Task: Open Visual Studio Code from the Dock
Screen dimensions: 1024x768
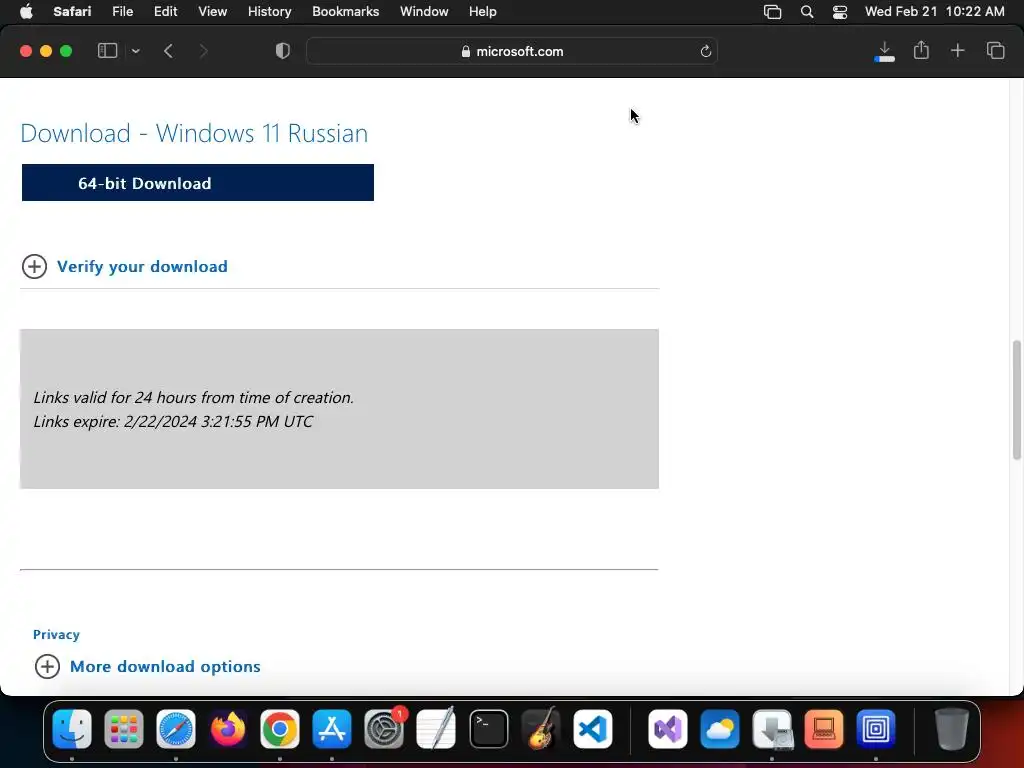Action: pyautogui.click(x=593, y=729)
